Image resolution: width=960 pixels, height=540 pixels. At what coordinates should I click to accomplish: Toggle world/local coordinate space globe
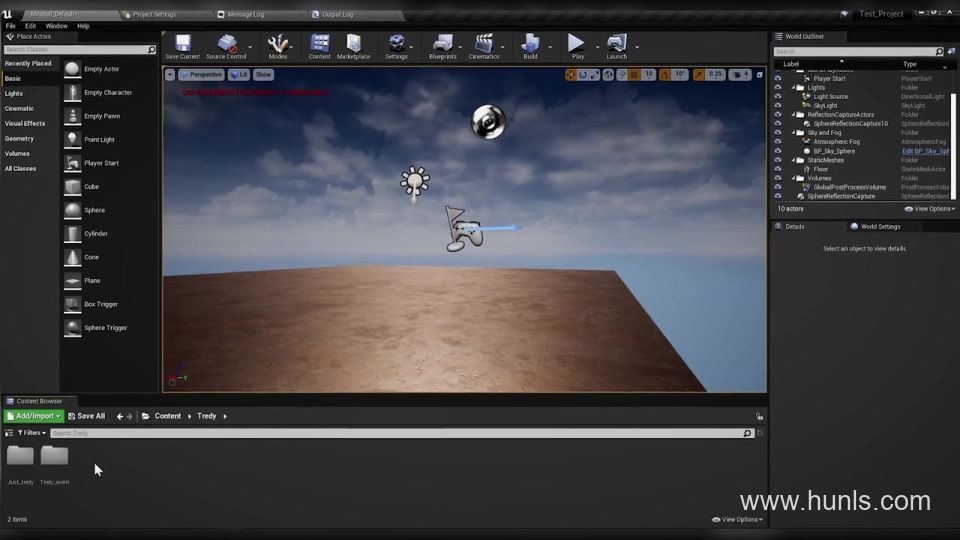(x=608, y=75)
